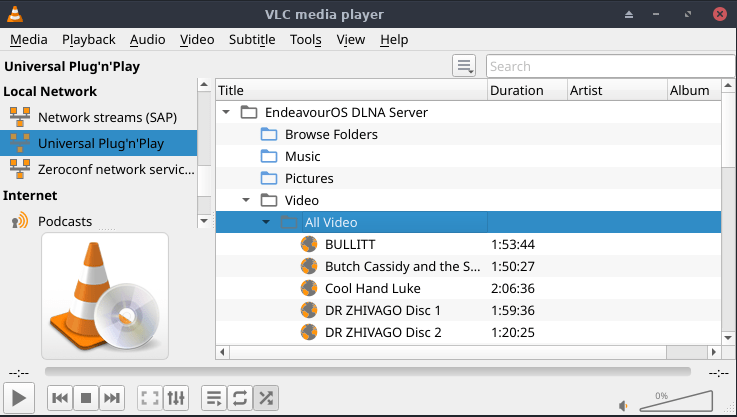Image resolution: width=737 pixels, height=417 pixels.
Task: Toggle random shuffle playback
Action: pyautogui.click(x=266, y=398)
